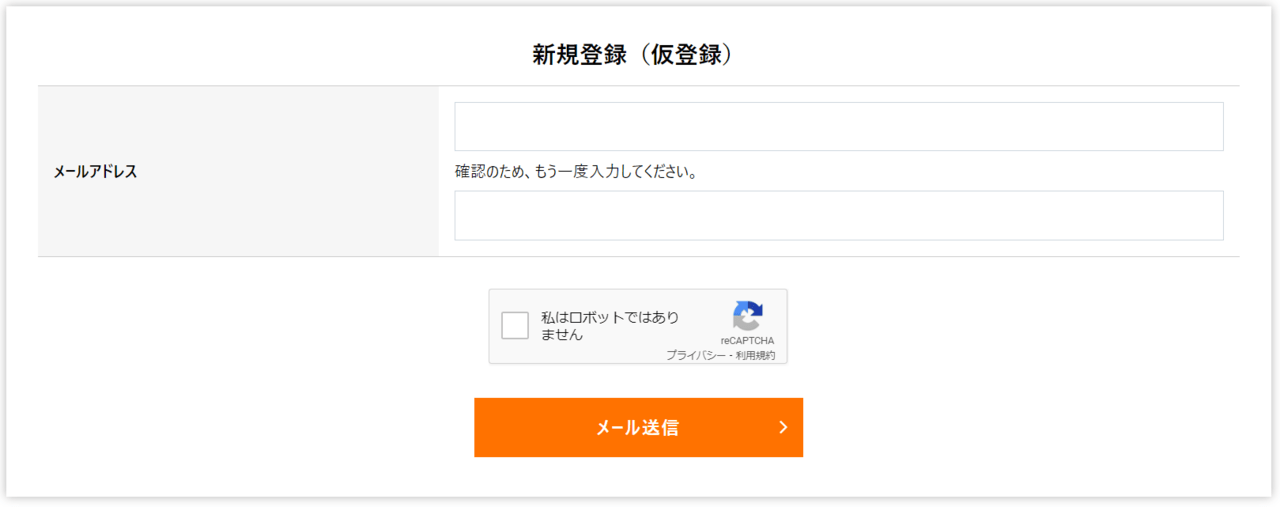This screenshot has height=507, width=1280.
Task: Click the メールアドレス field label
Action: [95, 171]
